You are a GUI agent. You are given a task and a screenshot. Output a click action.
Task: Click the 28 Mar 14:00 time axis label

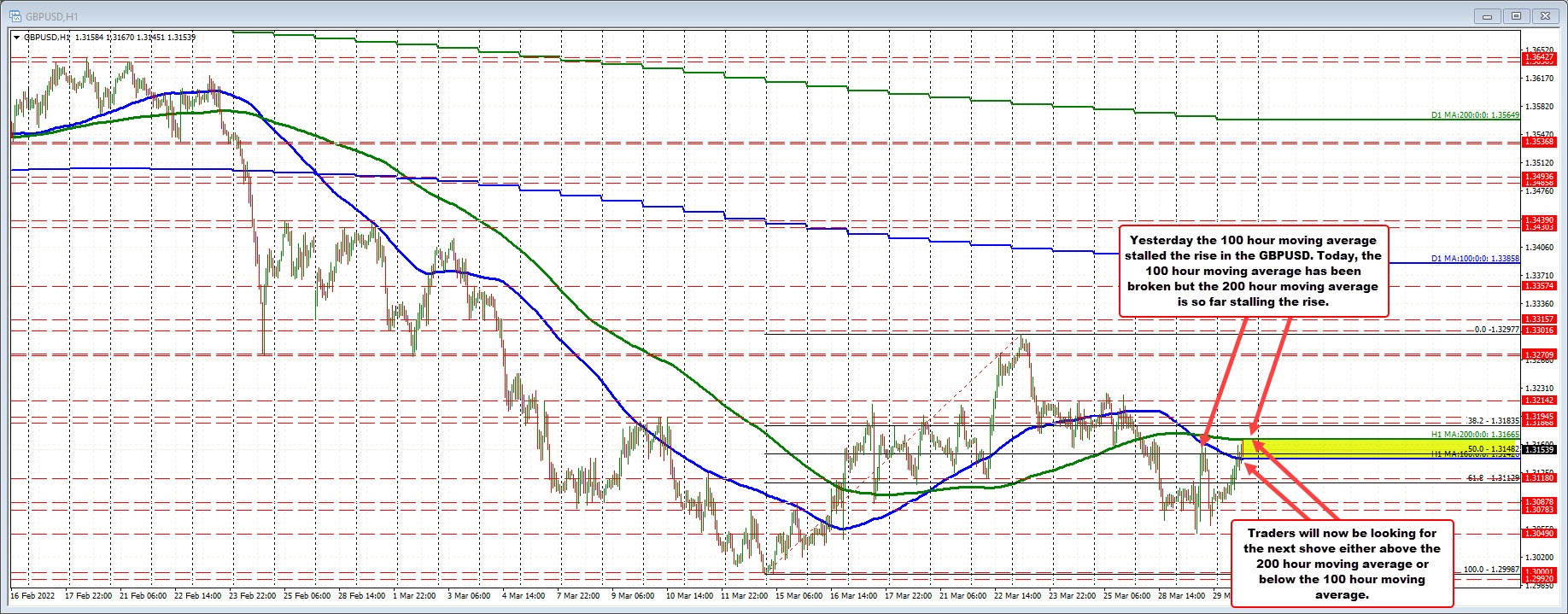tap(1181, 595)
